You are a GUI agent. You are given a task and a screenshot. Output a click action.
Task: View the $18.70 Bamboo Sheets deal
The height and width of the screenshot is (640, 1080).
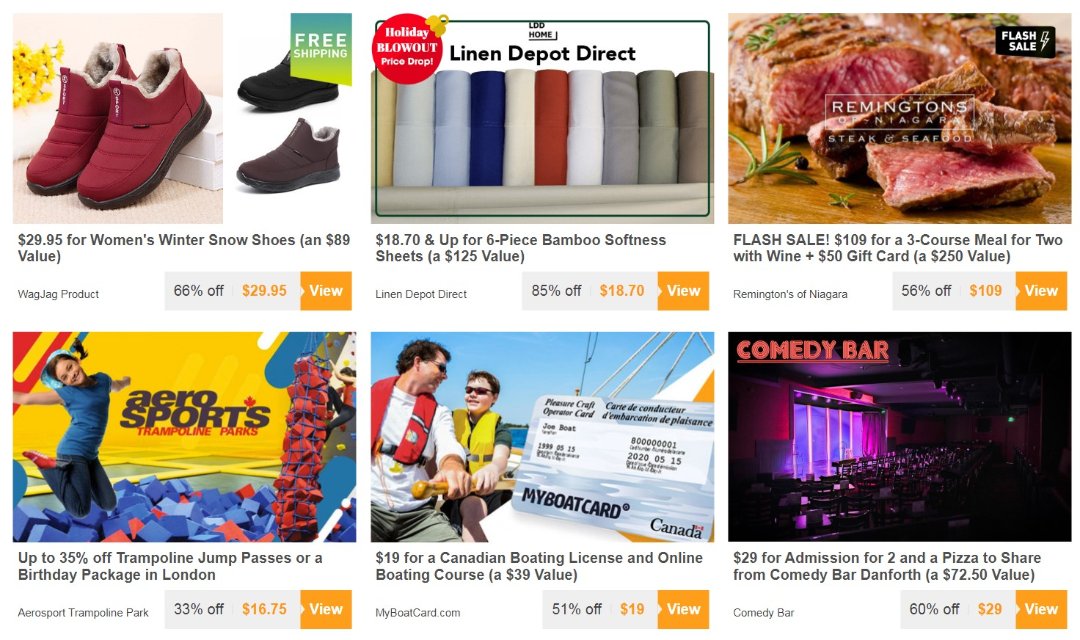683,291
